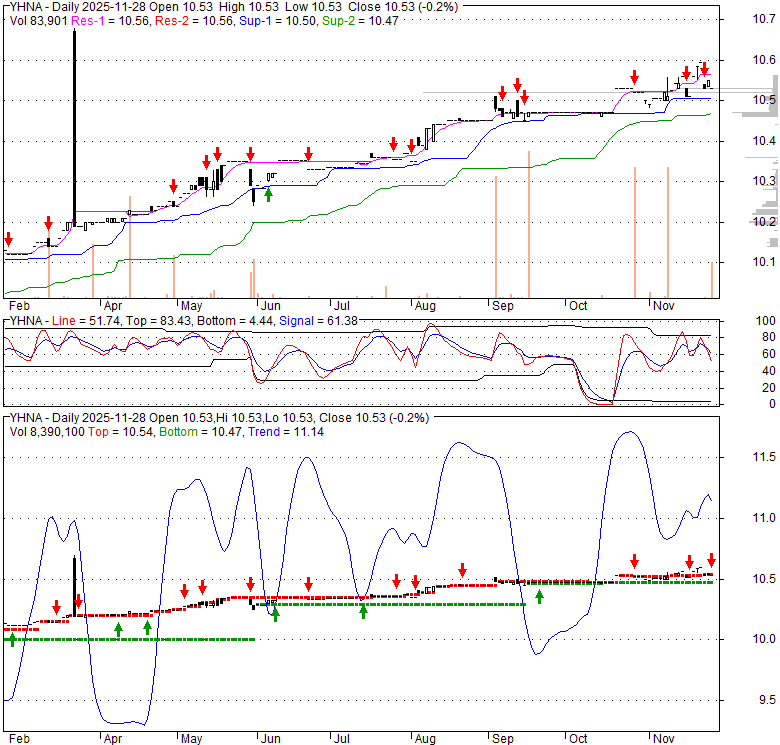780x745 pixels.
Task: Click the rightmost red arrow in bottom chart
Action: pyautogui.click(x=711, y=560)
